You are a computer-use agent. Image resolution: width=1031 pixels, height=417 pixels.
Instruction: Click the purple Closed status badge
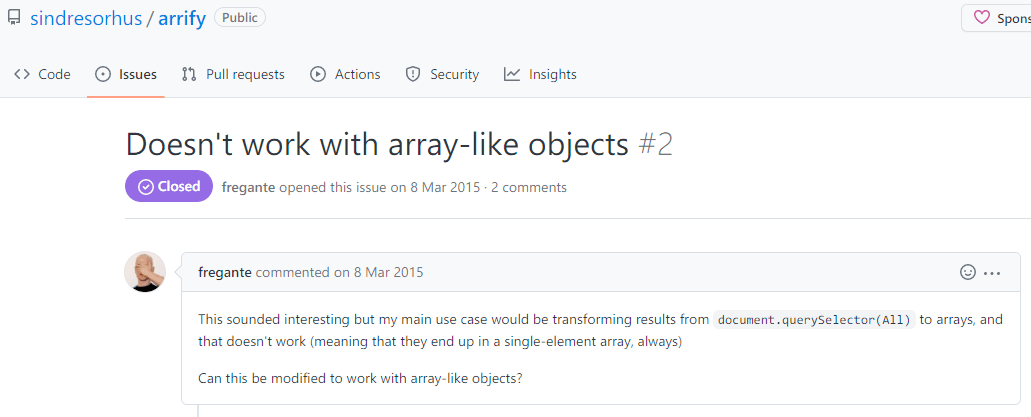tap(169, 187)
